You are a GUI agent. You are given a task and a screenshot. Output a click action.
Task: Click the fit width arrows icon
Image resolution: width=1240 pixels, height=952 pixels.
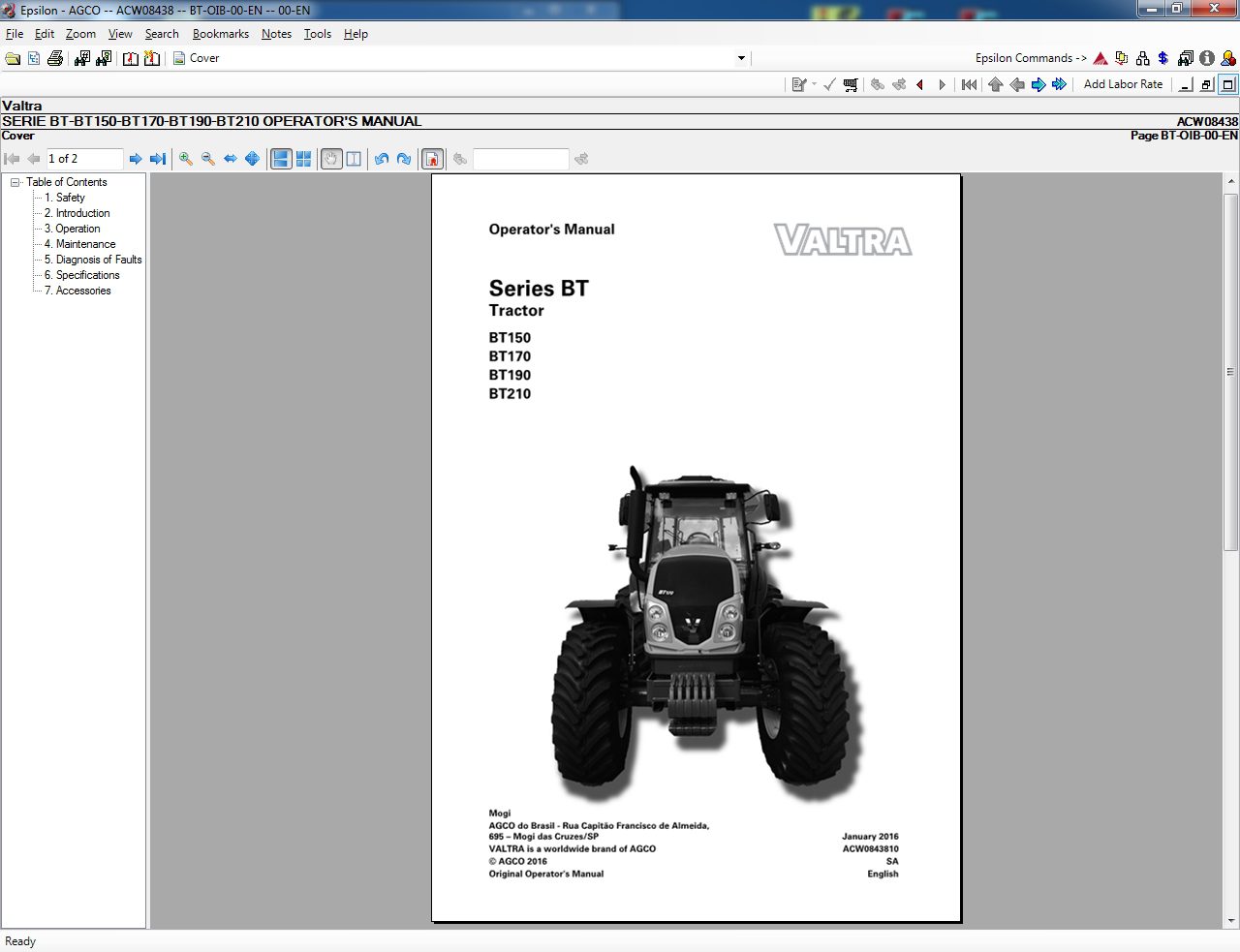(x=231, y=159)
